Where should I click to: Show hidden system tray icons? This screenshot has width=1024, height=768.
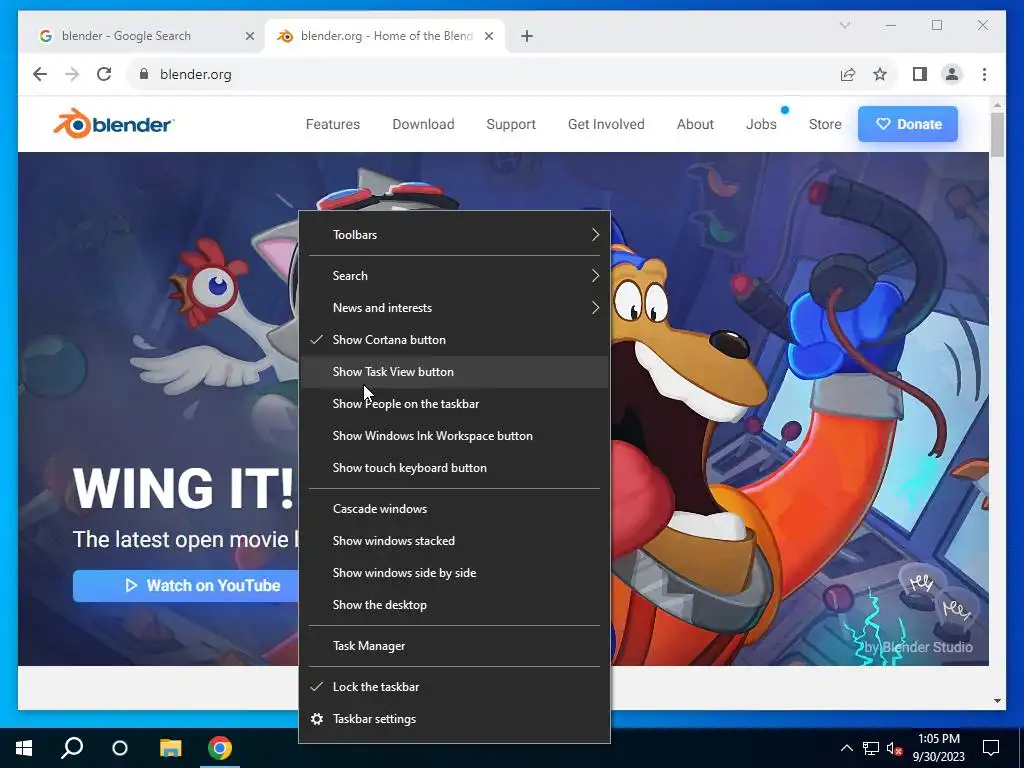(x=846, y=748)
